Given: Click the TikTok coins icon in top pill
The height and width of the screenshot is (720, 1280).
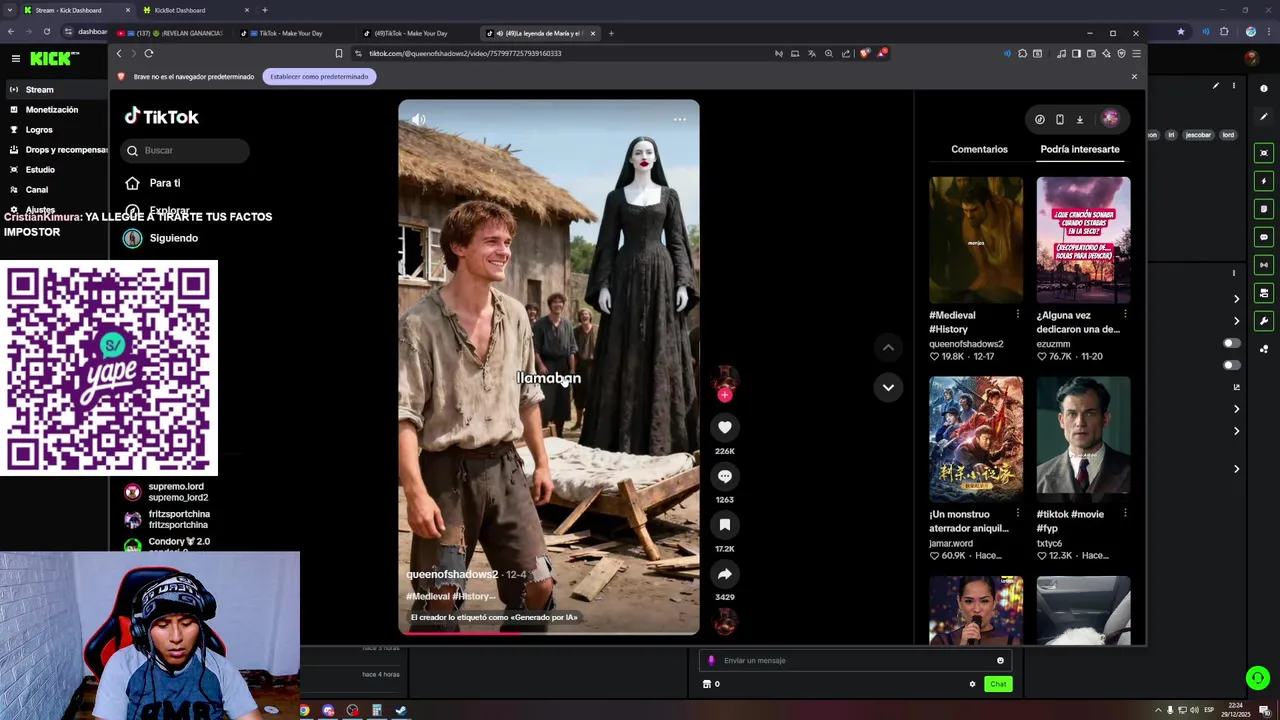Looking at the screenshot, I should tap(1040, 119).
